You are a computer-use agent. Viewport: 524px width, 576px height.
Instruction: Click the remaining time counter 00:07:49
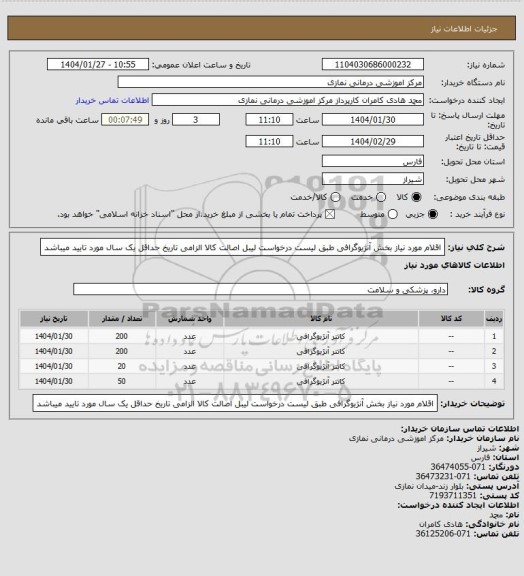point(125,120)
